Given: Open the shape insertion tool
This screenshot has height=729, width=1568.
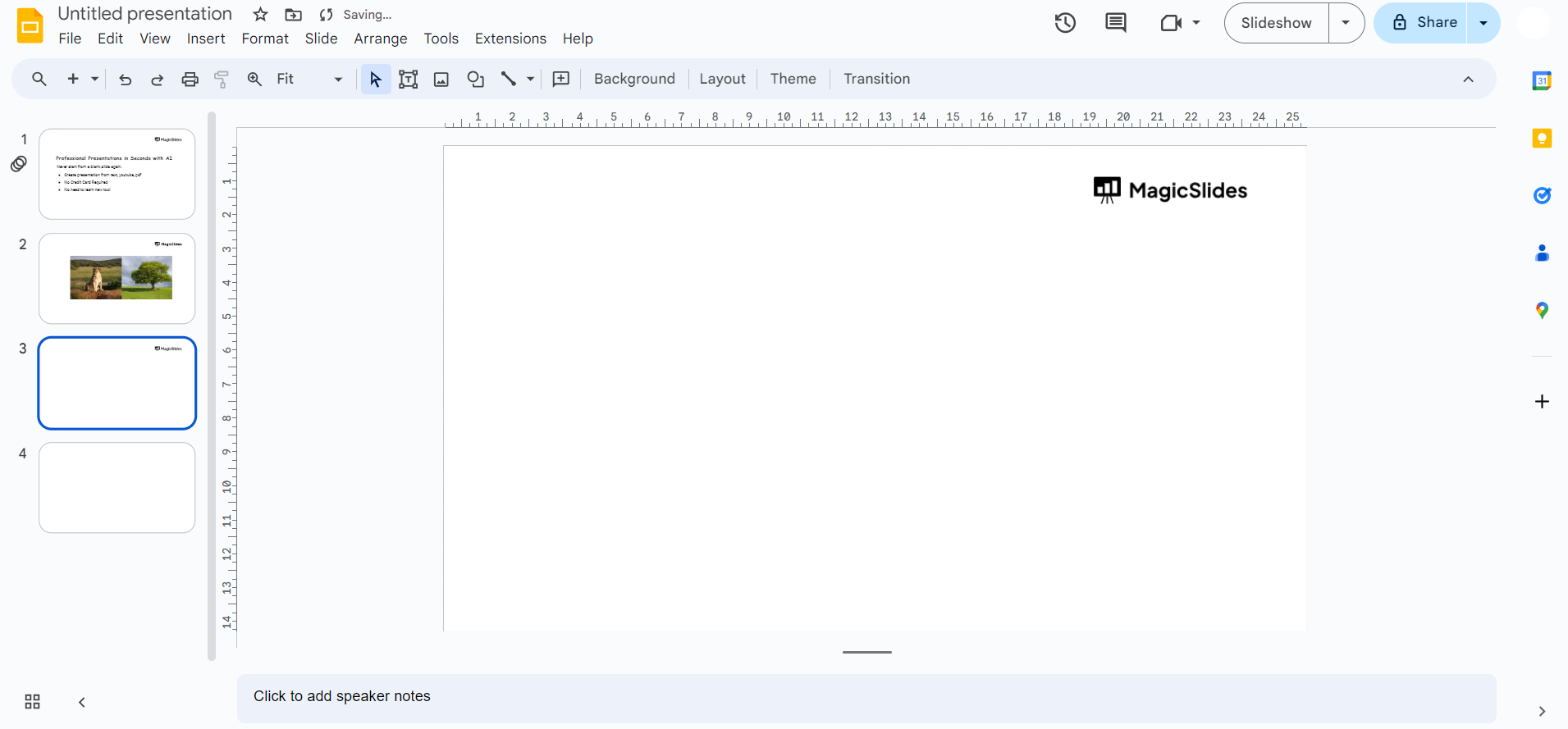Looking at the screenshot, I should (475, 79).
